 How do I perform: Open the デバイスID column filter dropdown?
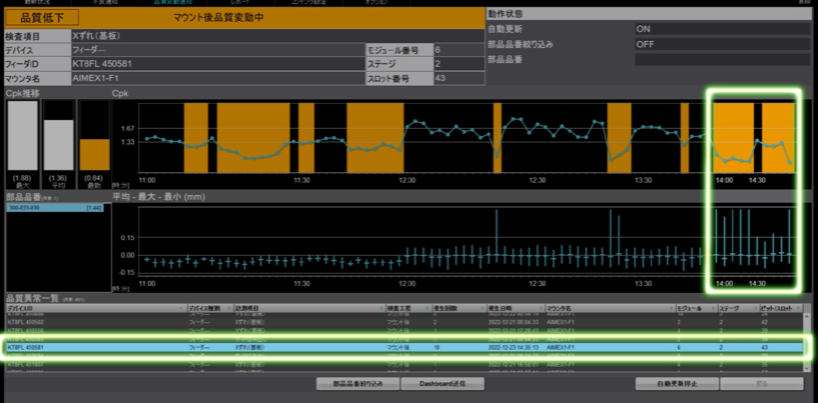181,309
